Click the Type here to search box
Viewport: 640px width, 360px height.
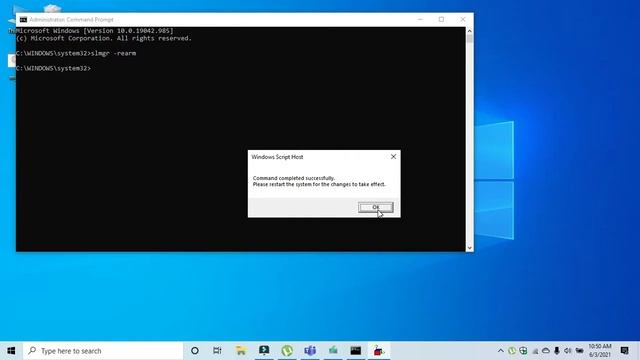coord(103,351)
